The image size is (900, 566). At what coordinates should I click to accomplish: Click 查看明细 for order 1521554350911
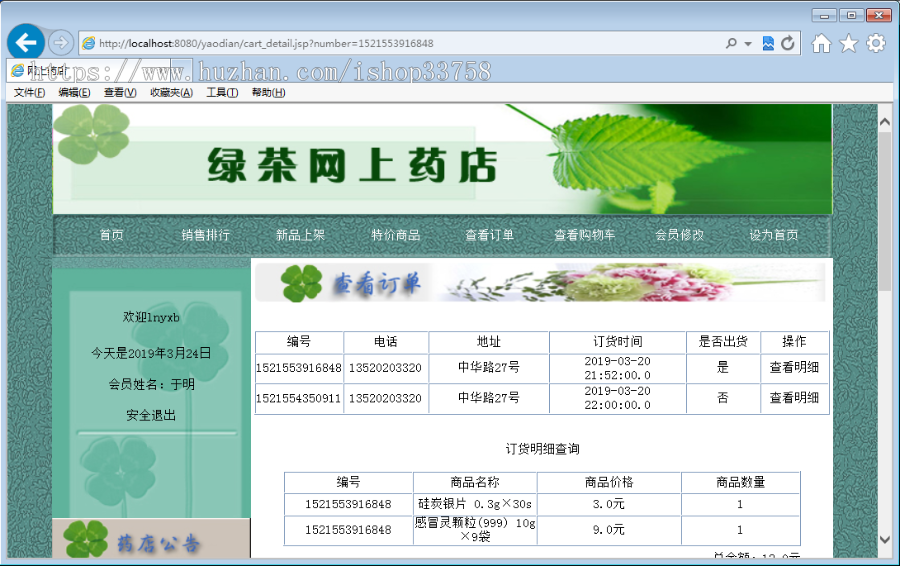794,397
